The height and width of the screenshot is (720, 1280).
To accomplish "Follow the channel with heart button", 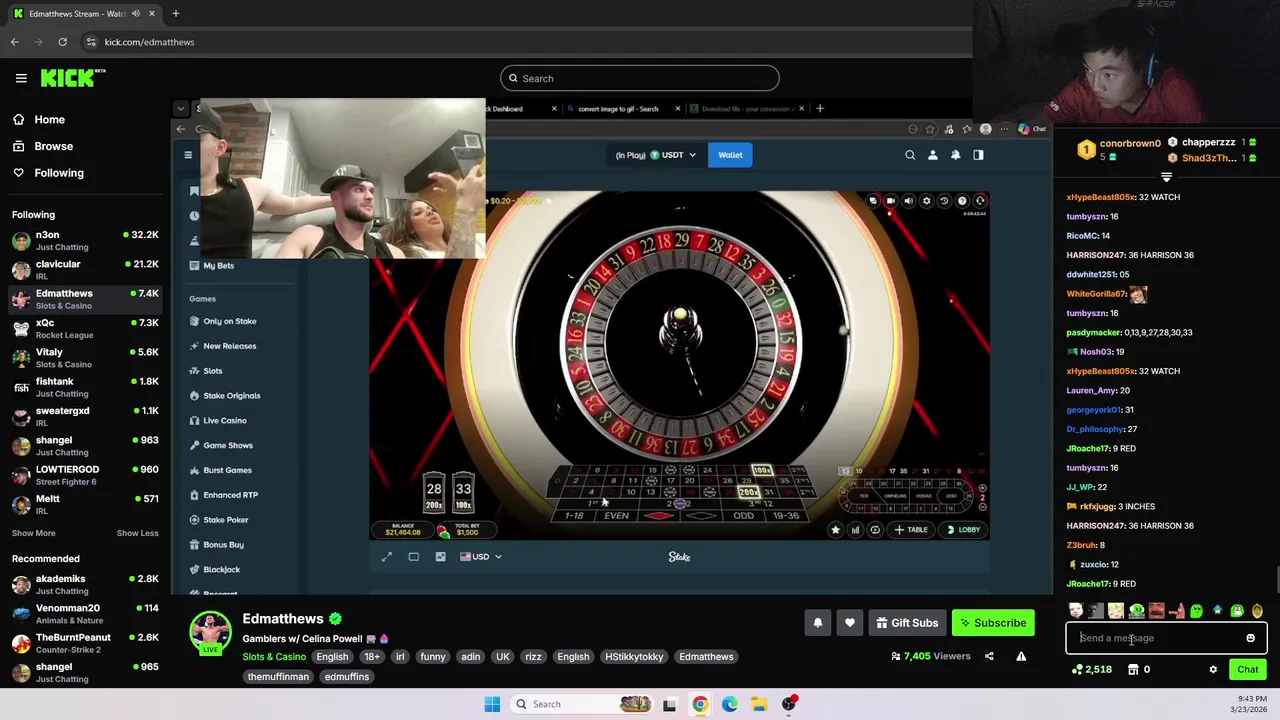I will (x=850, y=623).
